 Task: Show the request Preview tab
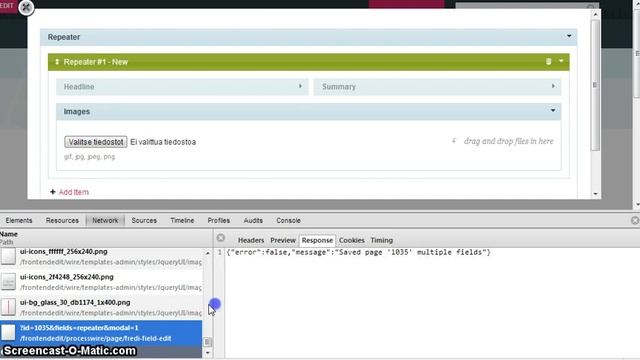coord(283,240)
